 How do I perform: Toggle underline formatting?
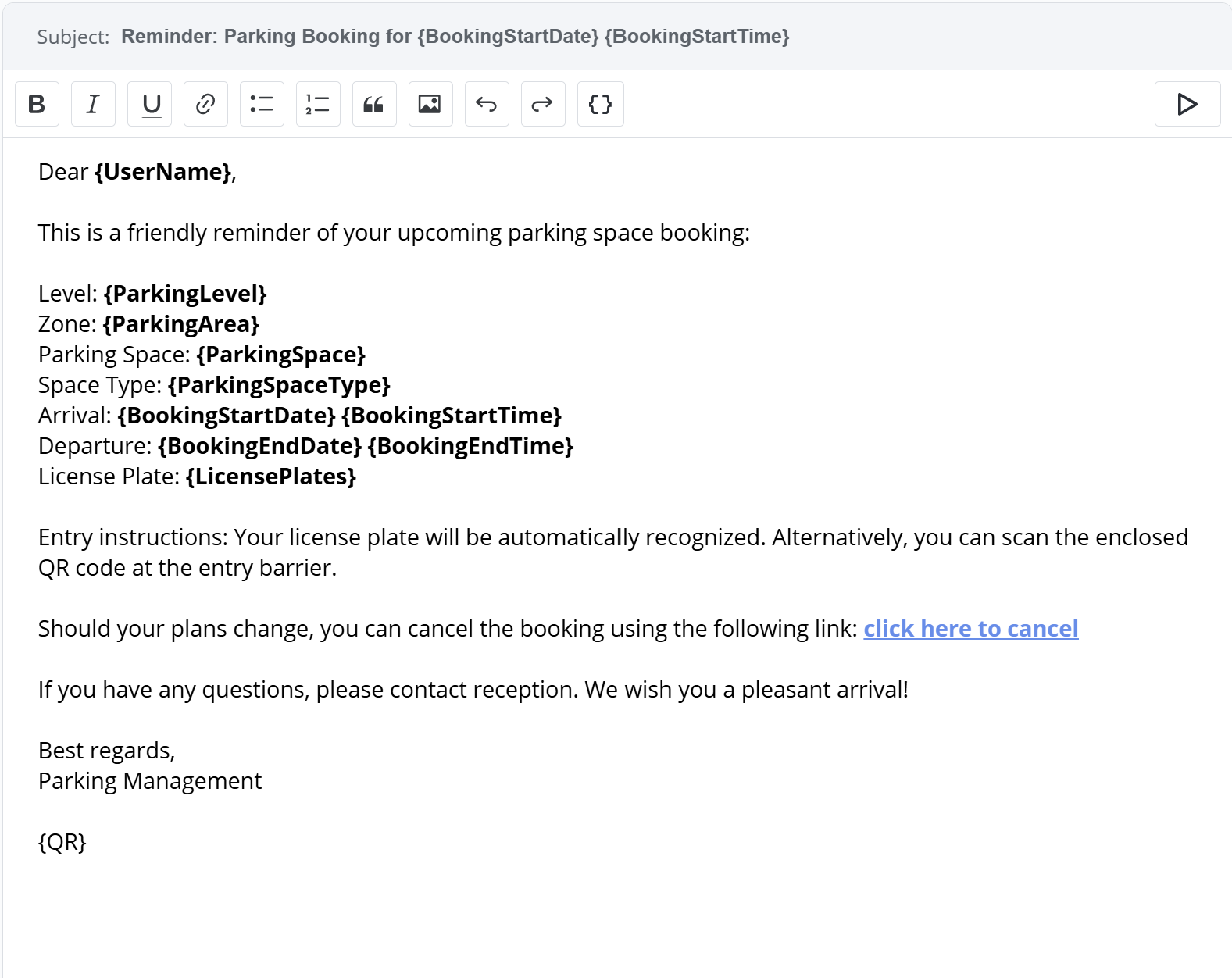tap(150, 104)
